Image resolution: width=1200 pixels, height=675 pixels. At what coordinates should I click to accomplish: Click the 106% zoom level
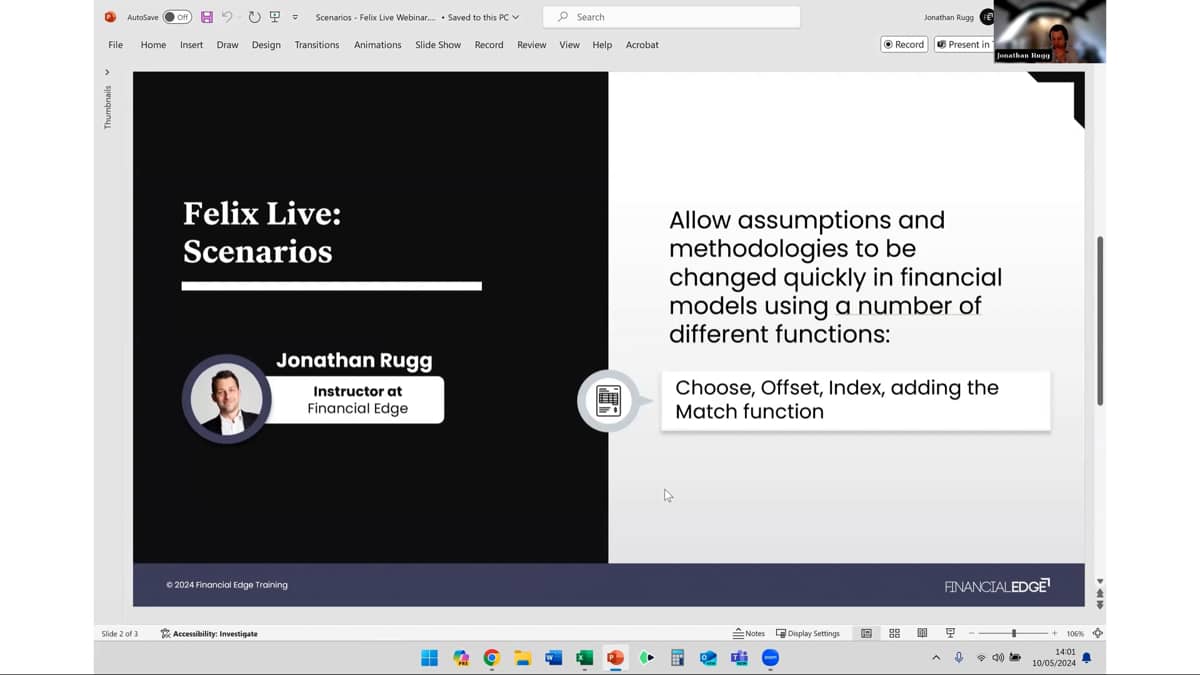pyautogui.click(x=1075, y=633)
